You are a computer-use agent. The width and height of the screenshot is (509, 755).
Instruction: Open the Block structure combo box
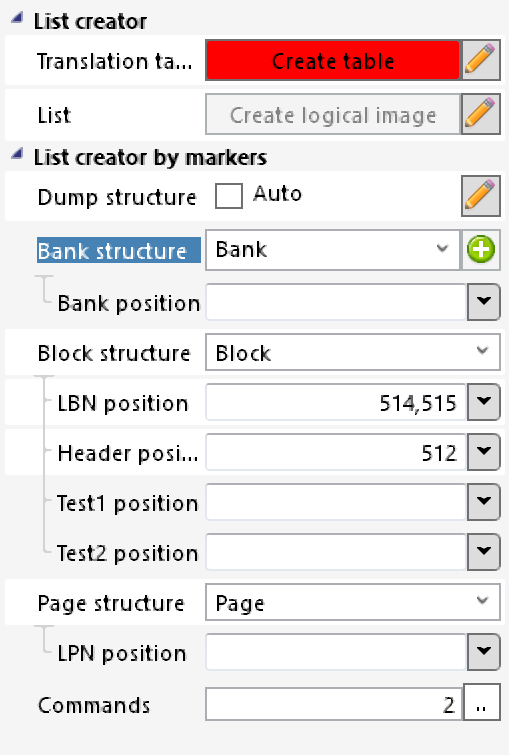pyautogui.click(x=353, y=353)
